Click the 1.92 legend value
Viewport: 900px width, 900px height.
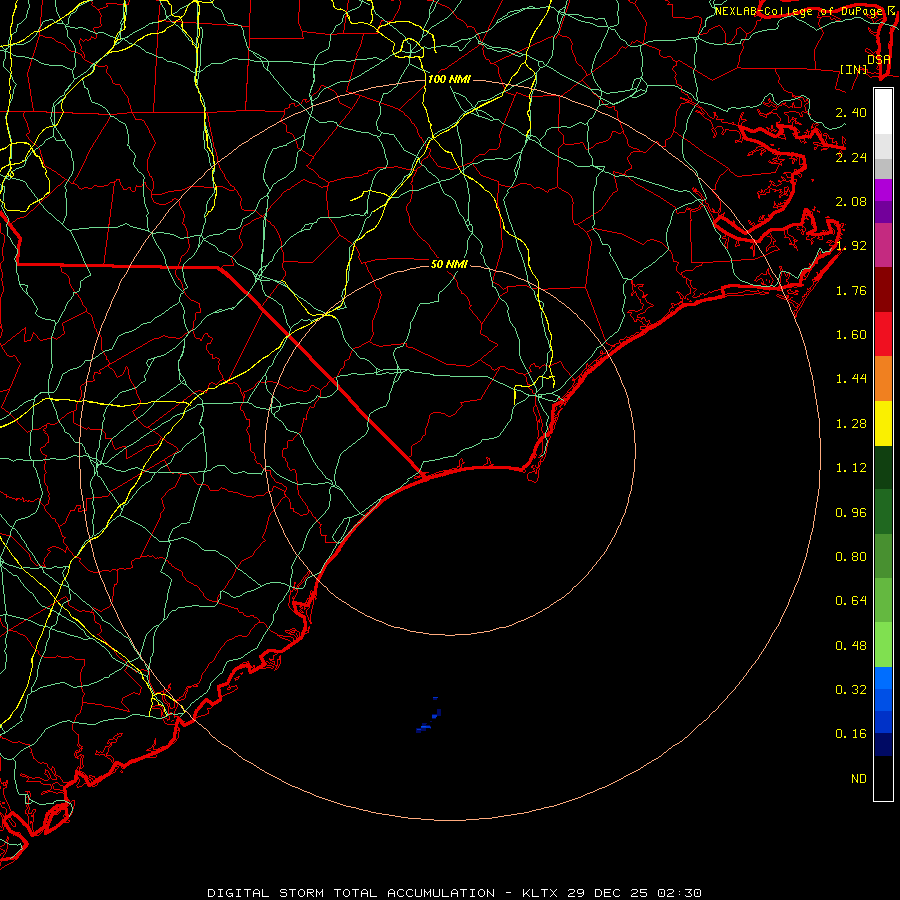[851, 246]
